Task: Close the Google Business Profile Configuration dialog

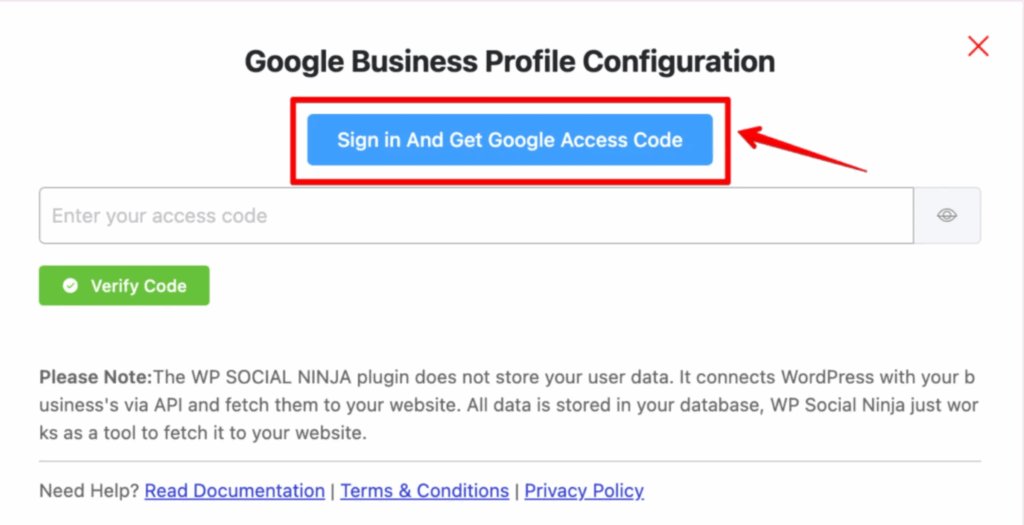Action: (x=978, y=46)
